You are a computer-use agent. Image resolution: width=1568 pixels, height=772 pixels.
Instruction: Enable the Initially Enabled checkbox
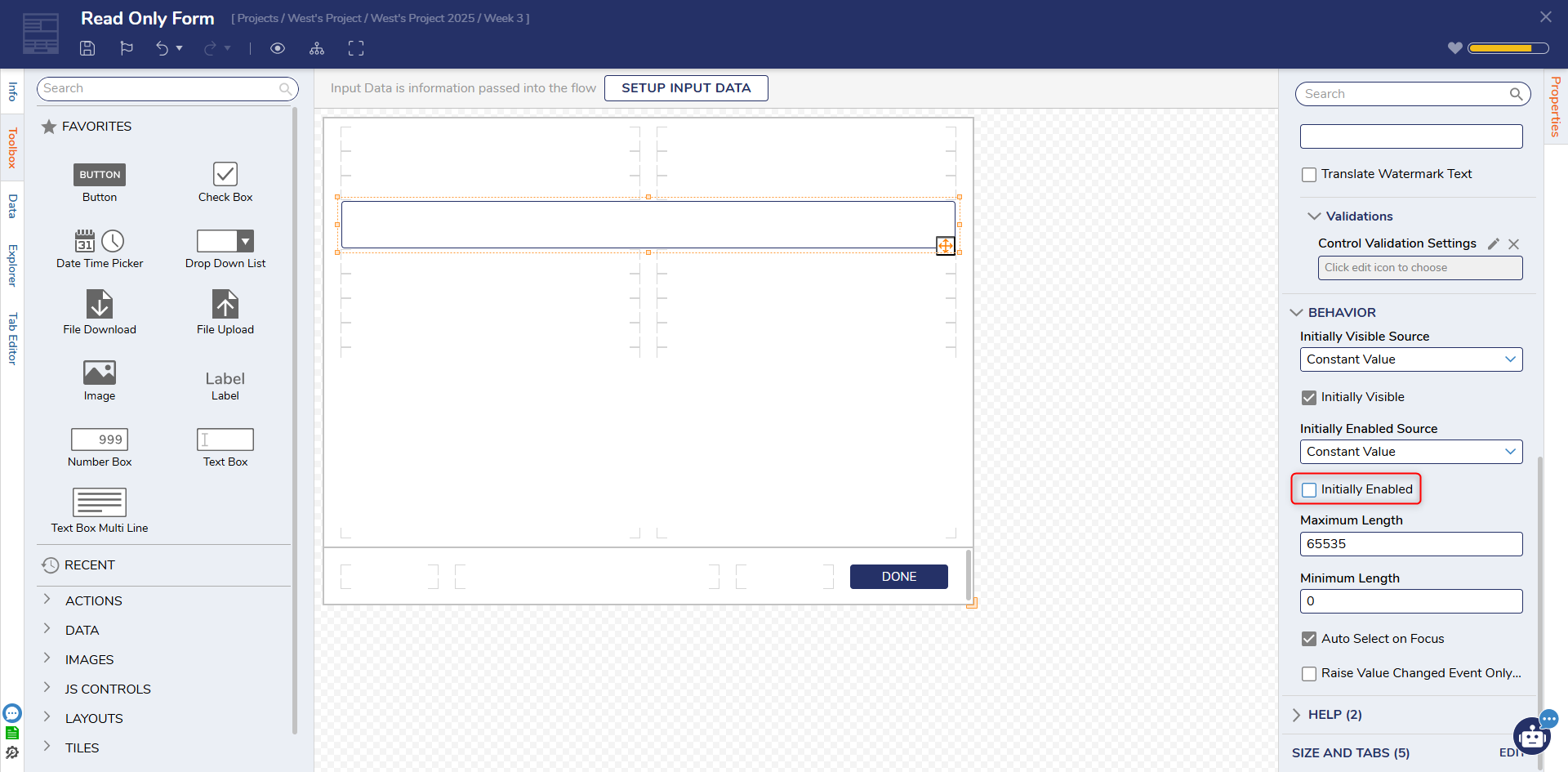pyautogui.click(x=1309, y=489)
